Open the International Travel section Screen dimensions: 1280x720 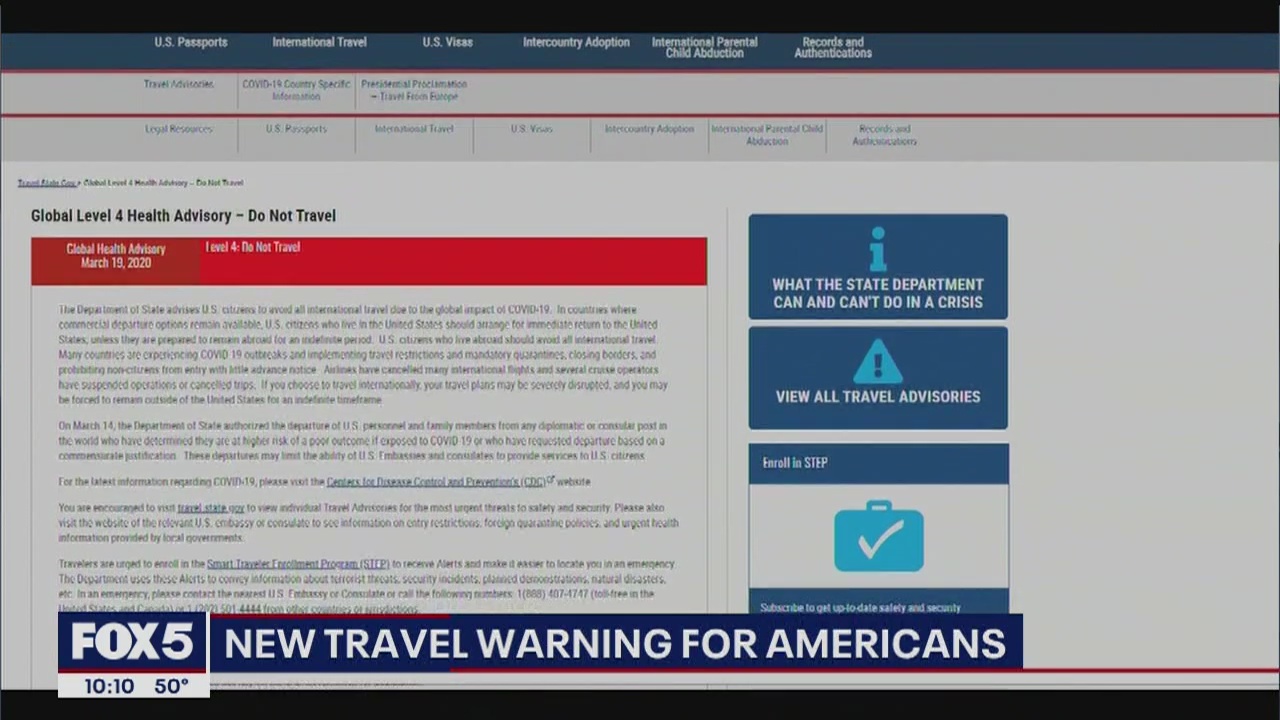pos(319,42)
